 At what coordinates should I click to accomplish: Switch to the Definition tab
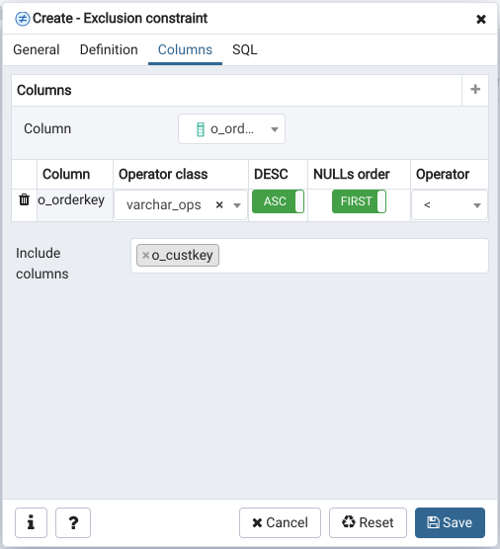point(109,50)
